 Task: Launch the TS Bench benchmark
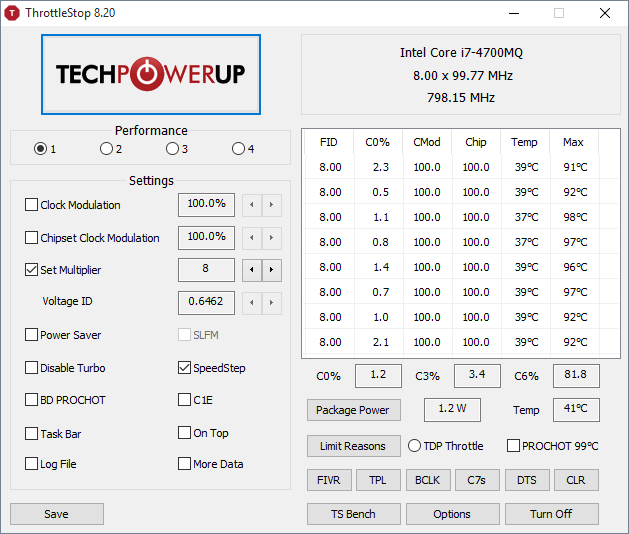point(353,514)
